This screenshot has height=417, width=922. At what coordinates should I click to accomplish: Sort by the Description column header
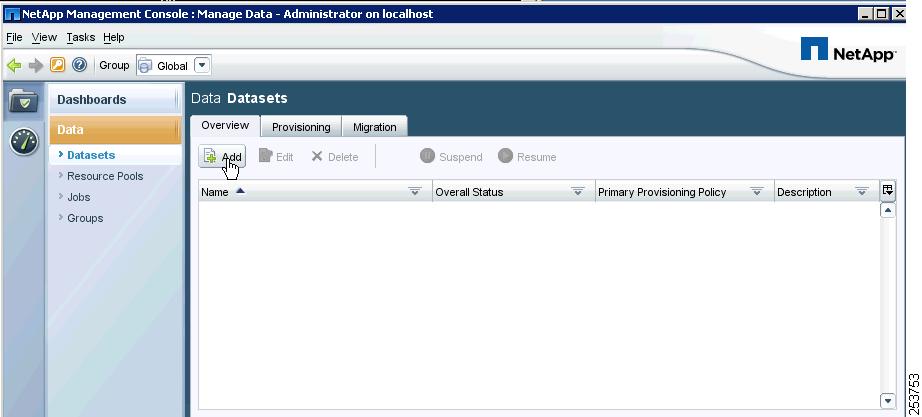(827, 192)
